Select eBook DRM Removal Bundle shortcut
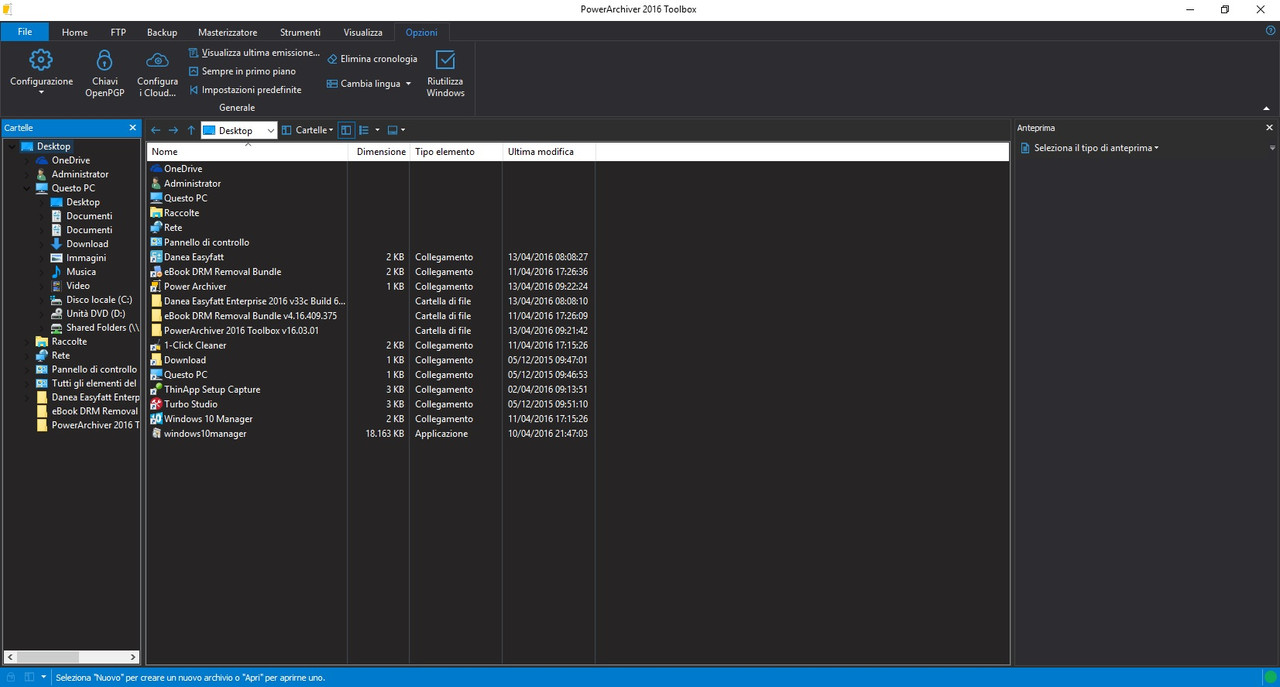This screenshot has height=687, width=1280. click(222, 272)
